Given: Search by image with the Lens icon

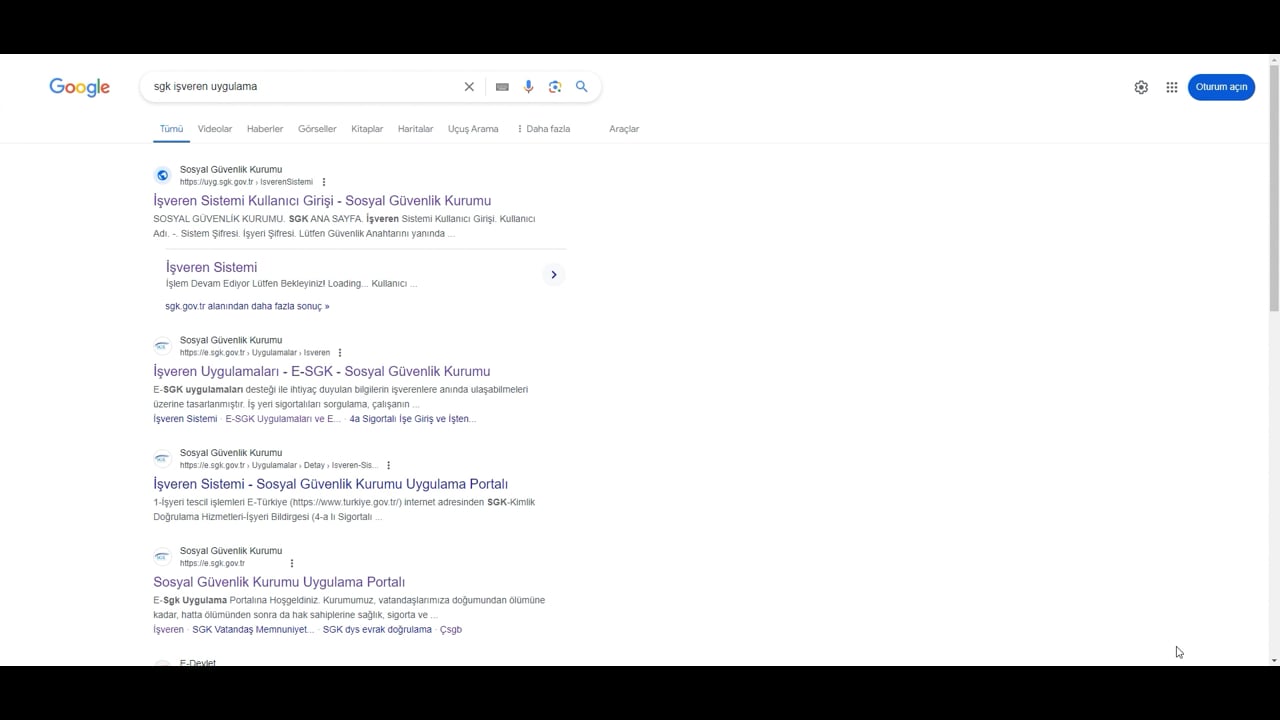Looking at the screenshot, I should (x=555, y=87).
